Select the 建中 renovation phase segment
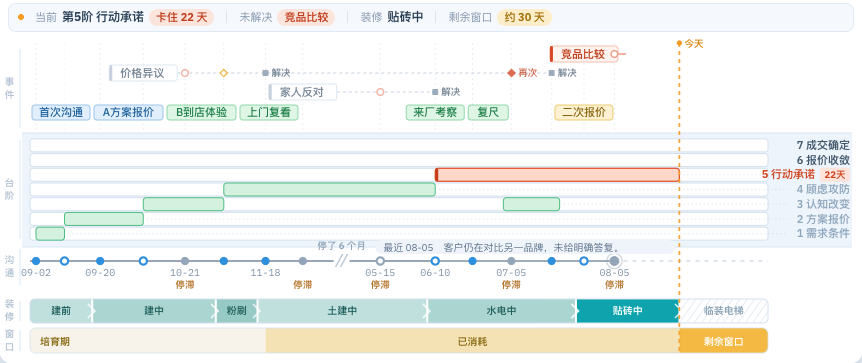 154,311
